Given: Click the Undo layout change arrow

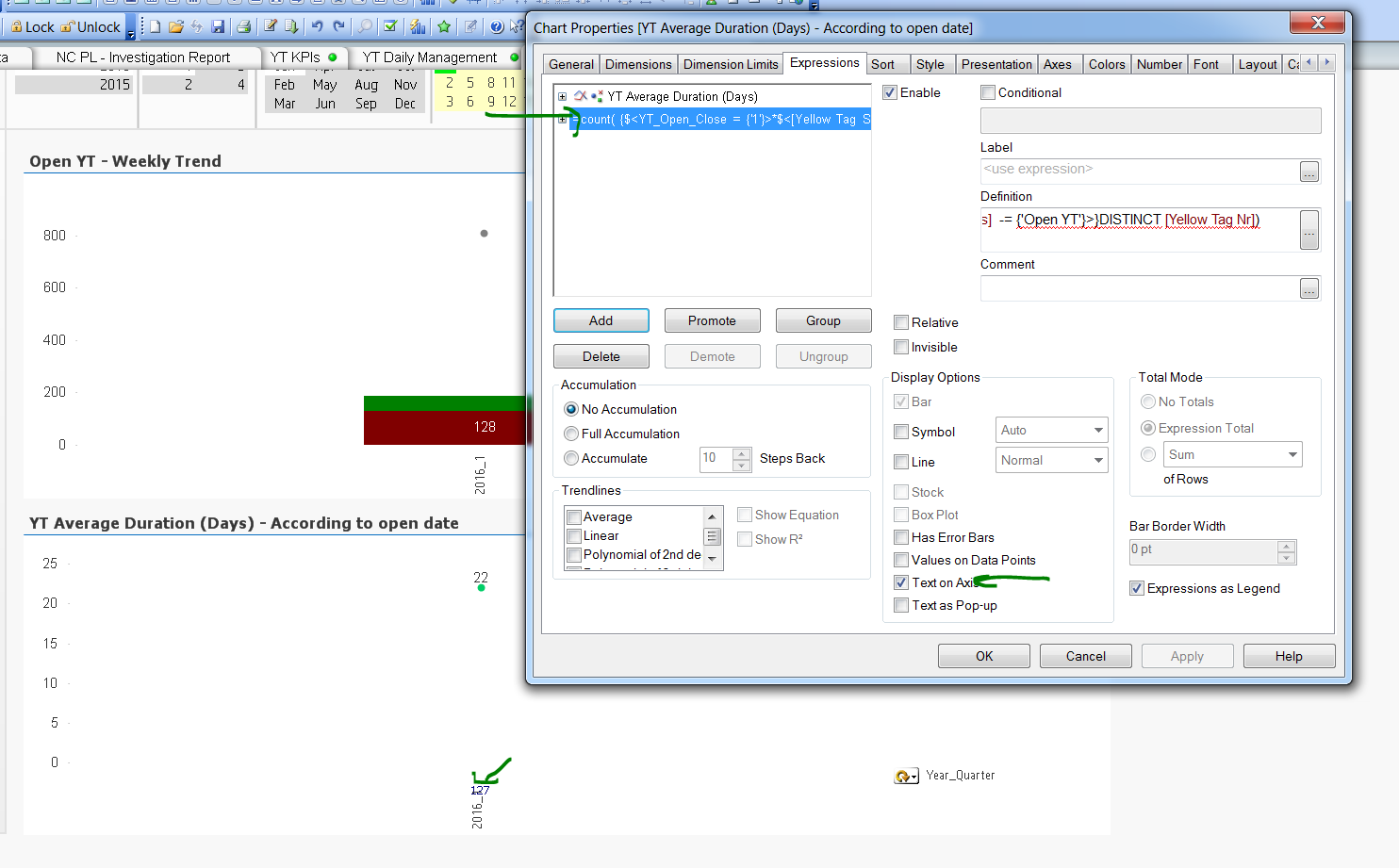Looking at the screenshot, I should pos(318,26).
